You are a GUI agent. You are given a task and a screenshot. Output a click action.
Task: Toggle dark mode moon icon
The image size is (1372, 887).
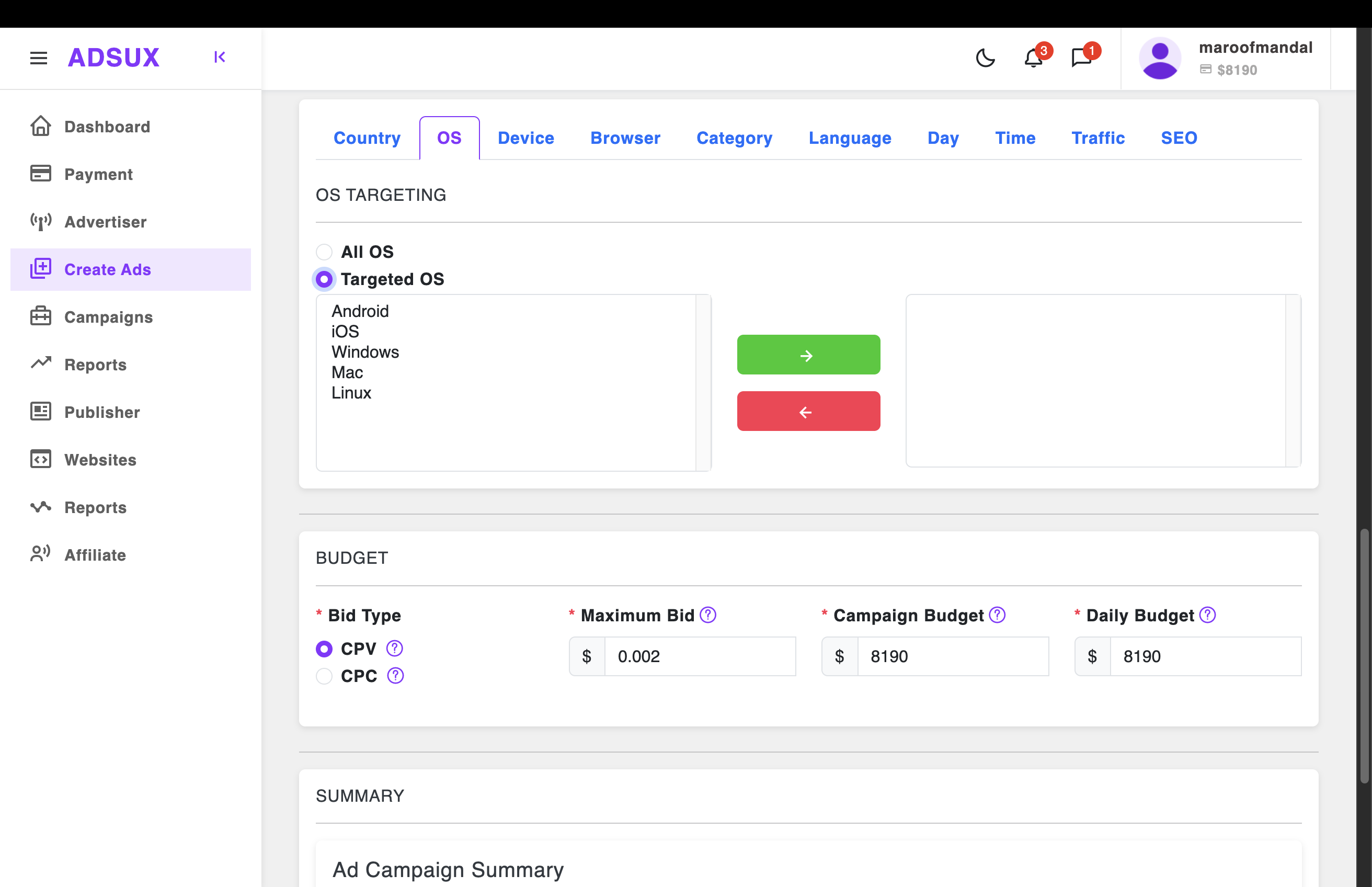point(985,58)
